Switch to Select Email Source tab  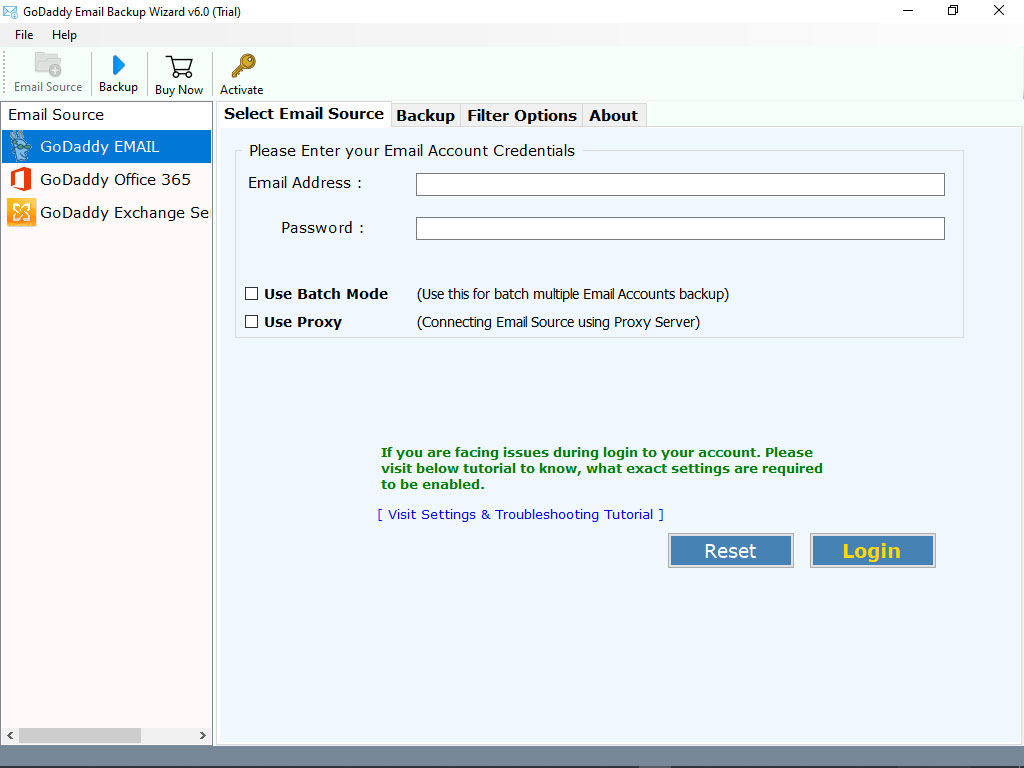coord(304,114)
